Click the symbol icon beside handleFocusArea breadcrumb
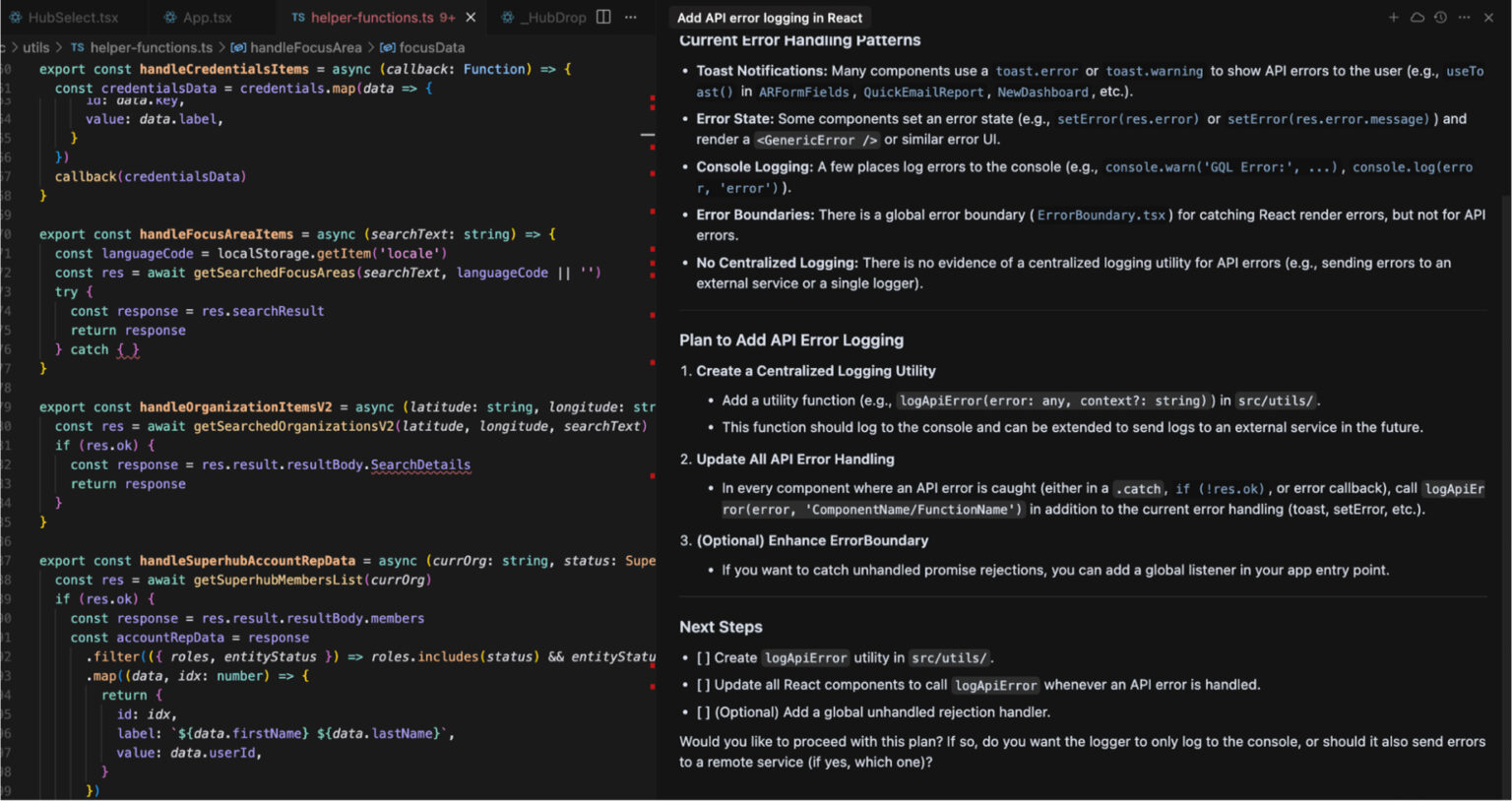 (238, 46)
